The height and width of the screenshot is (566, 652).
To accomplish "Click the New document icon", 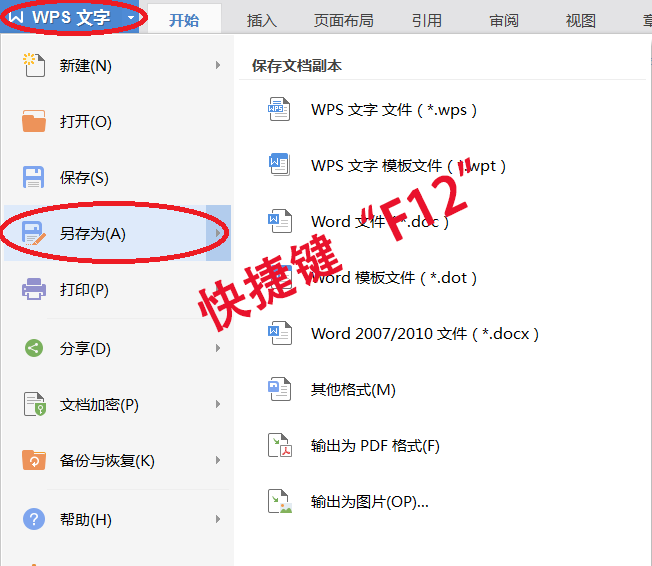I will [x=33, y=65].
